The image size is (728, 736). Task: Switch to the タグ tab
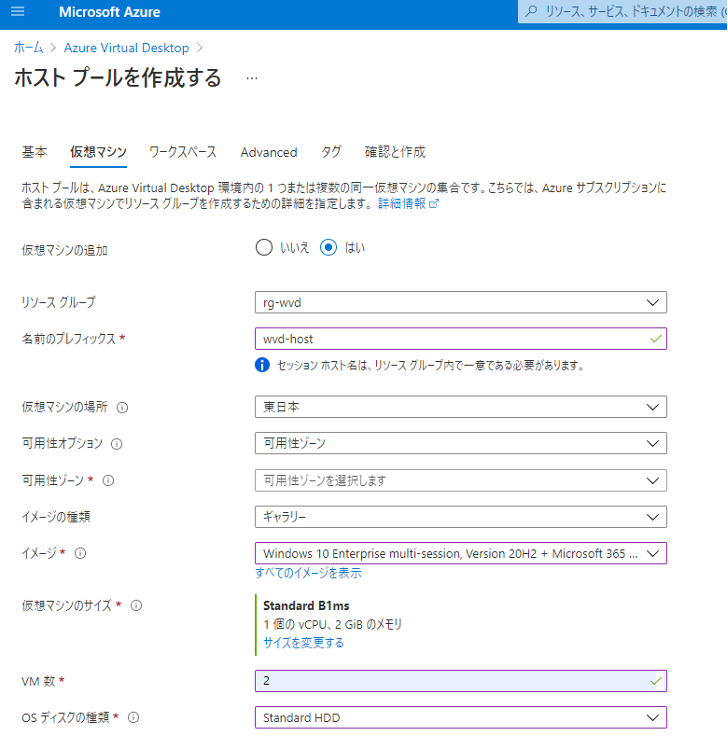[x=331, y=152]
